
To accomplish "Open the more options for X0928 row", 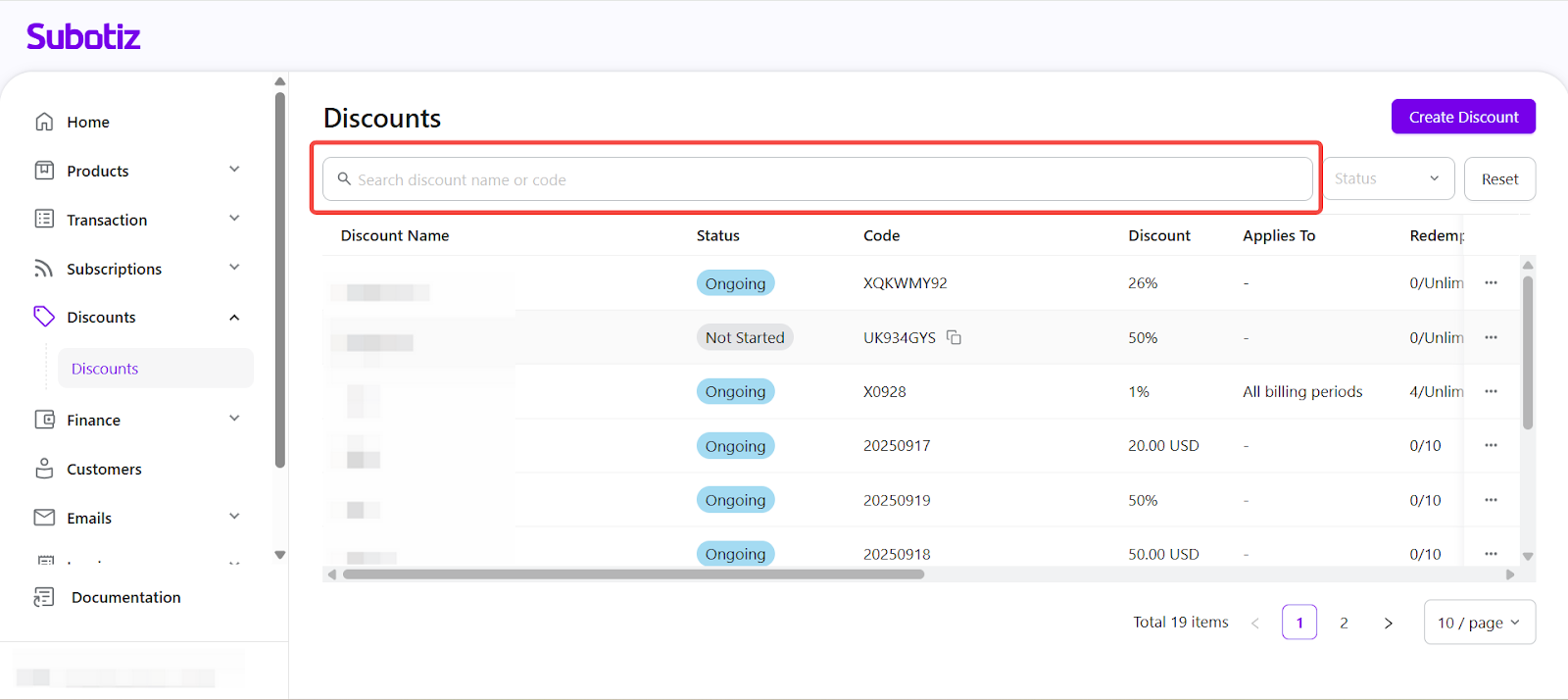I will point(1491,391).
